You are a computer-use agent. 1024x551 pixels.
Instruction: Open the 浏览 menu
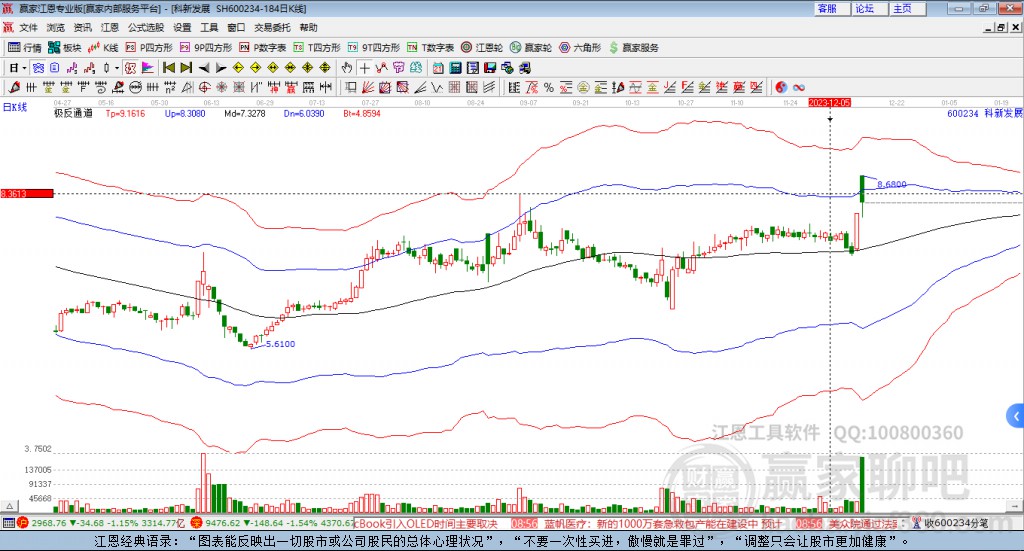56,27
